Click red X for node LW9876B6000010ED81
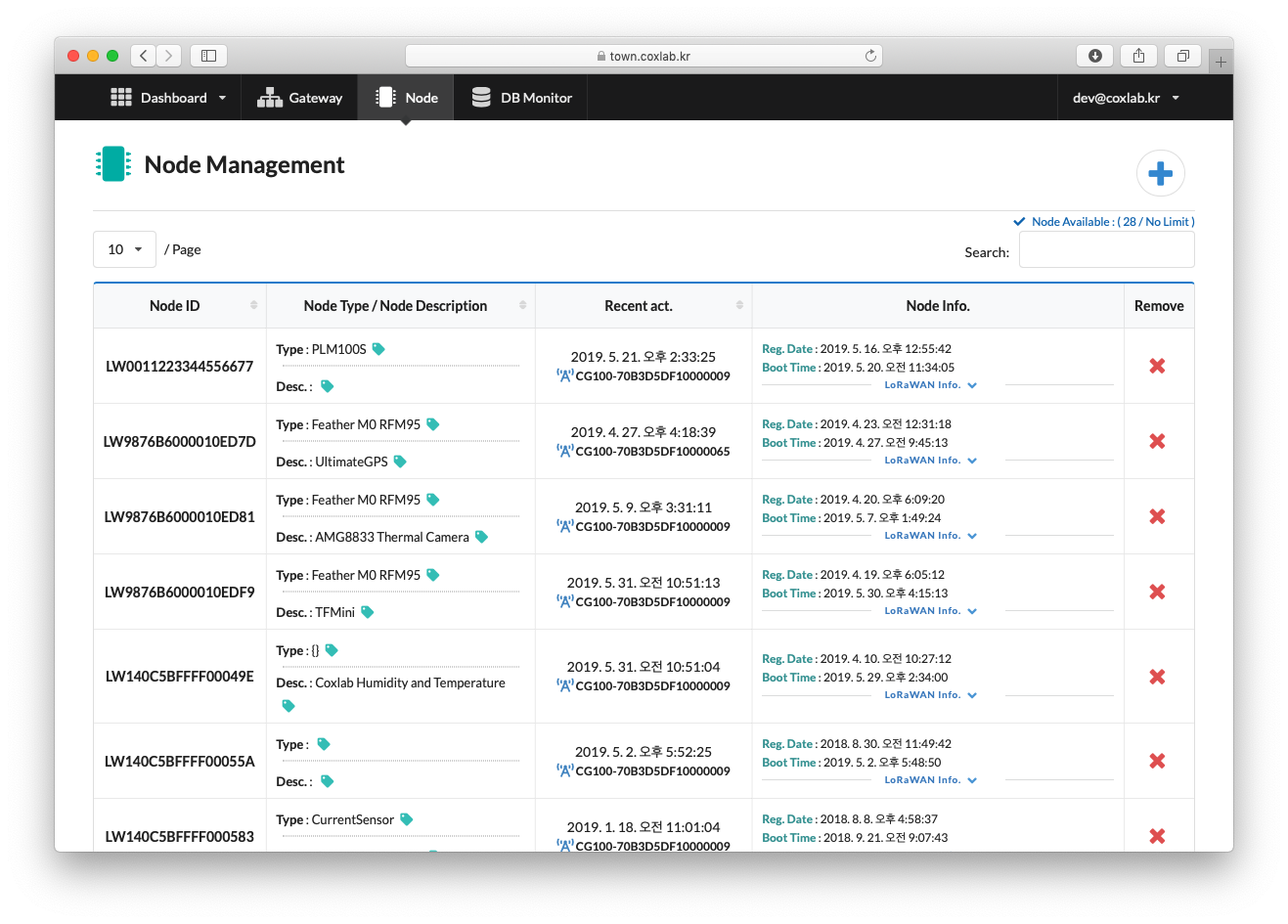The width and height of the screenshot is (1288, 924). pos(1157,516)
